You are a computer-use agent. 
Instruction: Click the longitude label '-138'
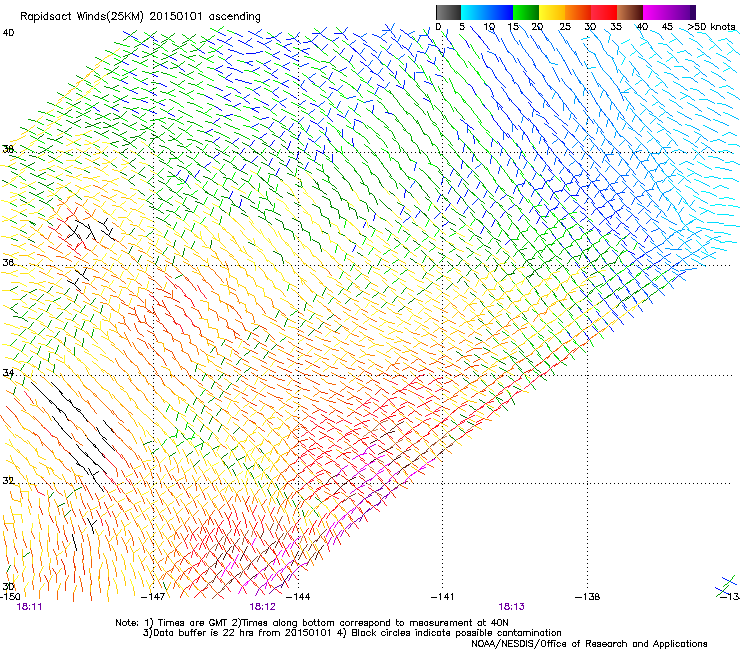tap(588, 597)
